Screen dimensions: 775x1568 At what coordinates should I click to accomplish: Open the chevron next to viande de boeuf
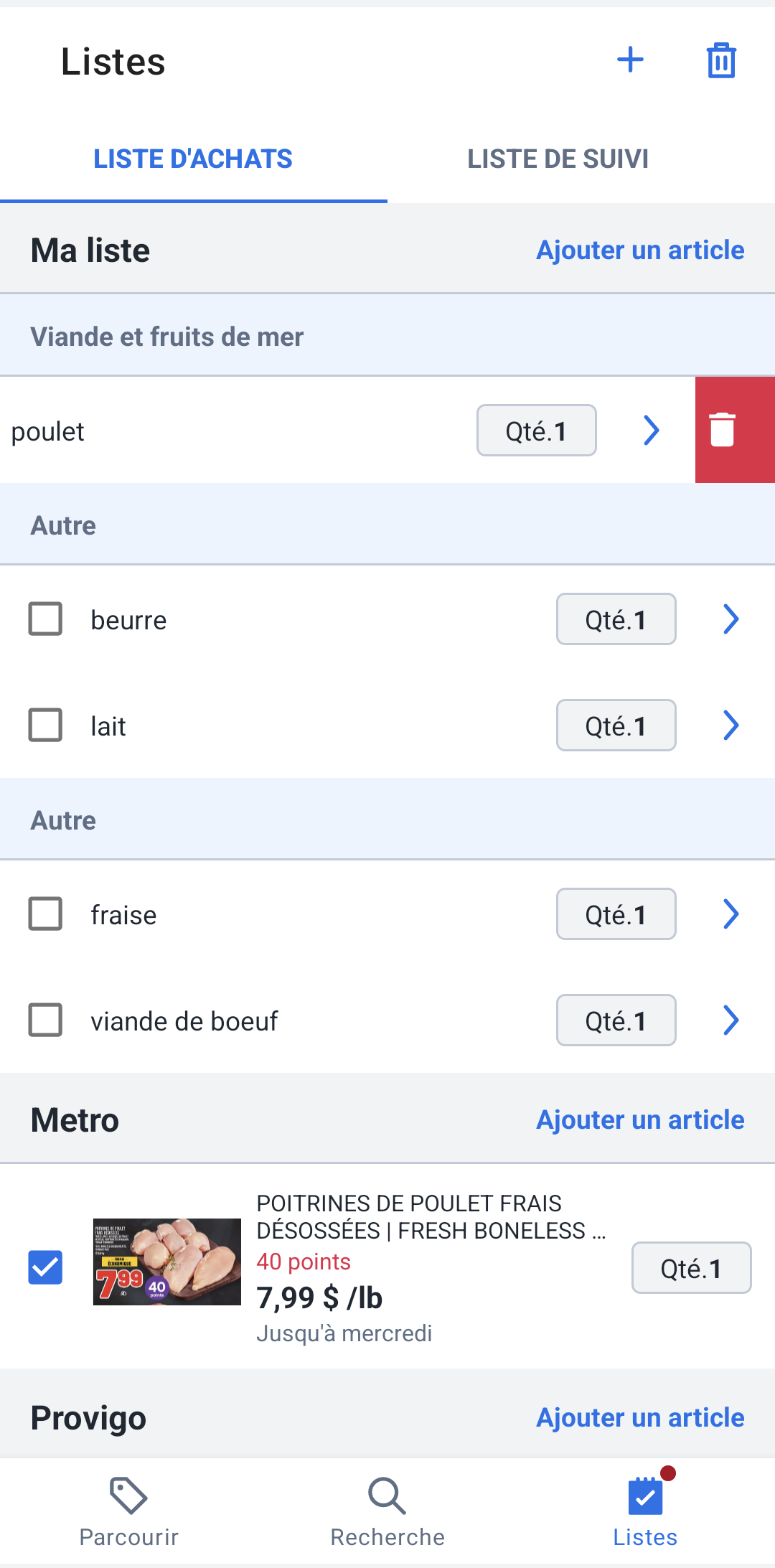coord(731,1020)
